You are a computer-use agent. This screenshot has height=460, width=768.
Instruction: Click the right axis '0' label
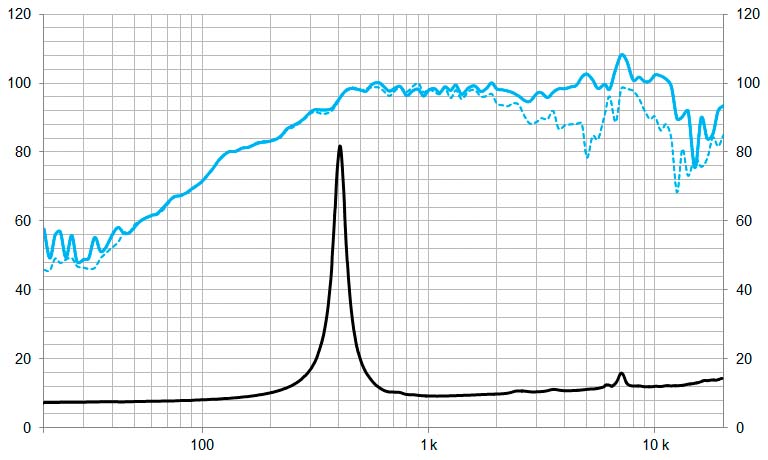click(x=740, y=428)
